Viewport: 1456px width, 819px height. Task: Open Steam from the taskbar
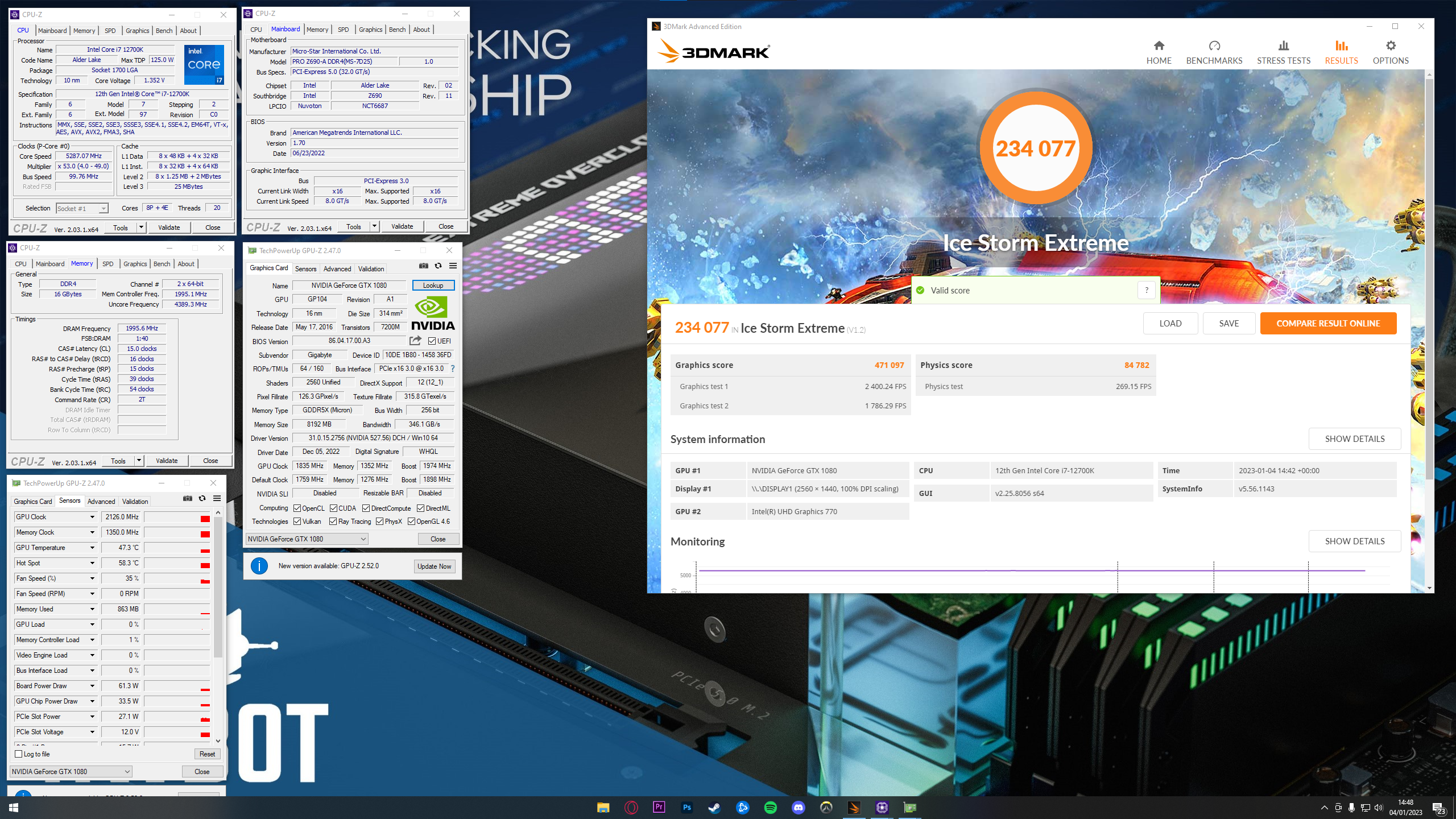click(714, 808)
